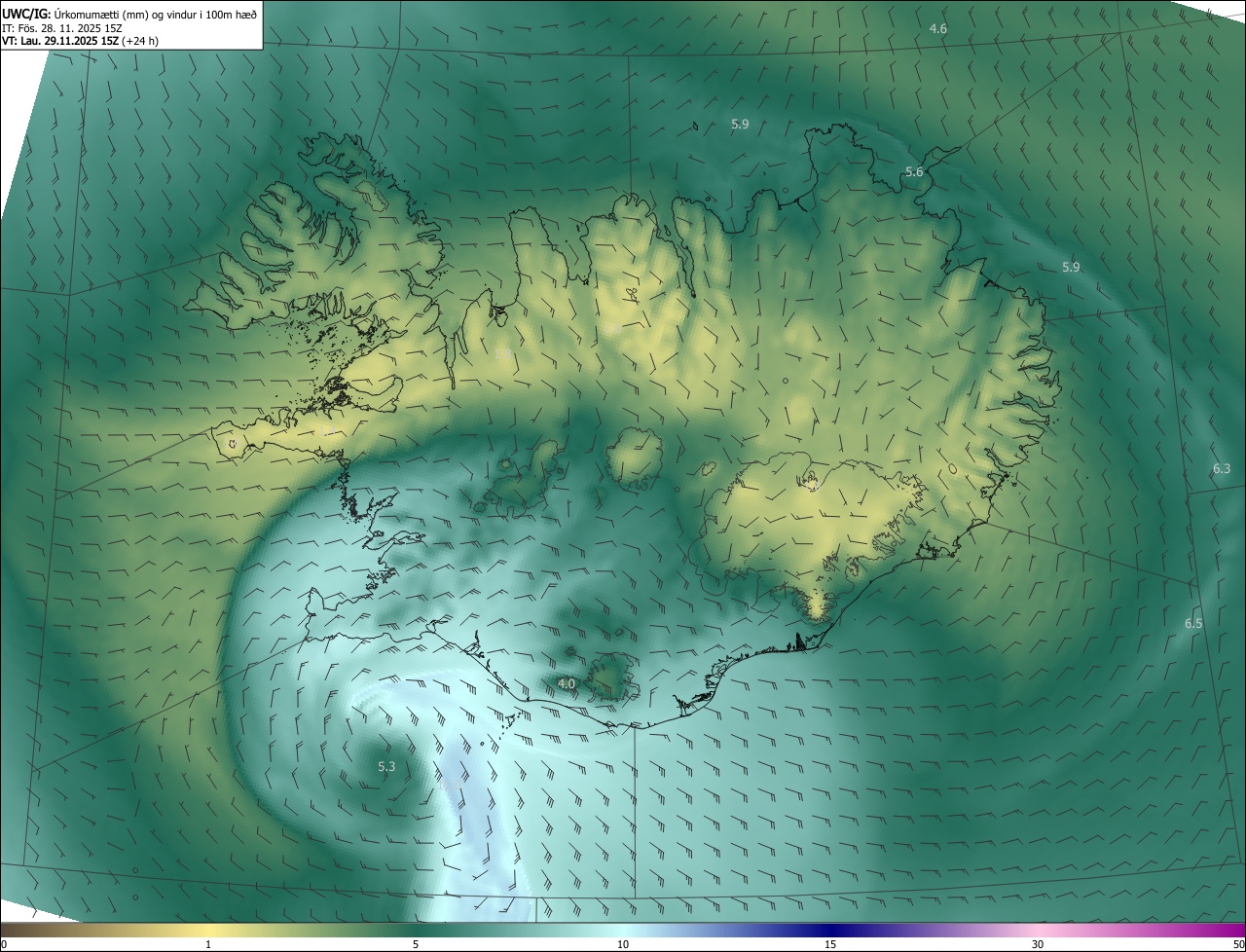Click the 4.6 value label on map

[937, 29]
